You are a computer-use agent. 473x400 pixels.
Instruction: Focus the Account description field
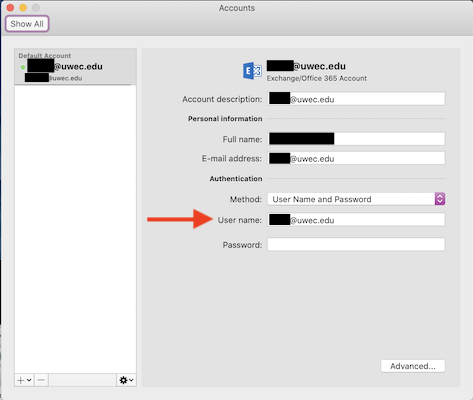[356, 99]
